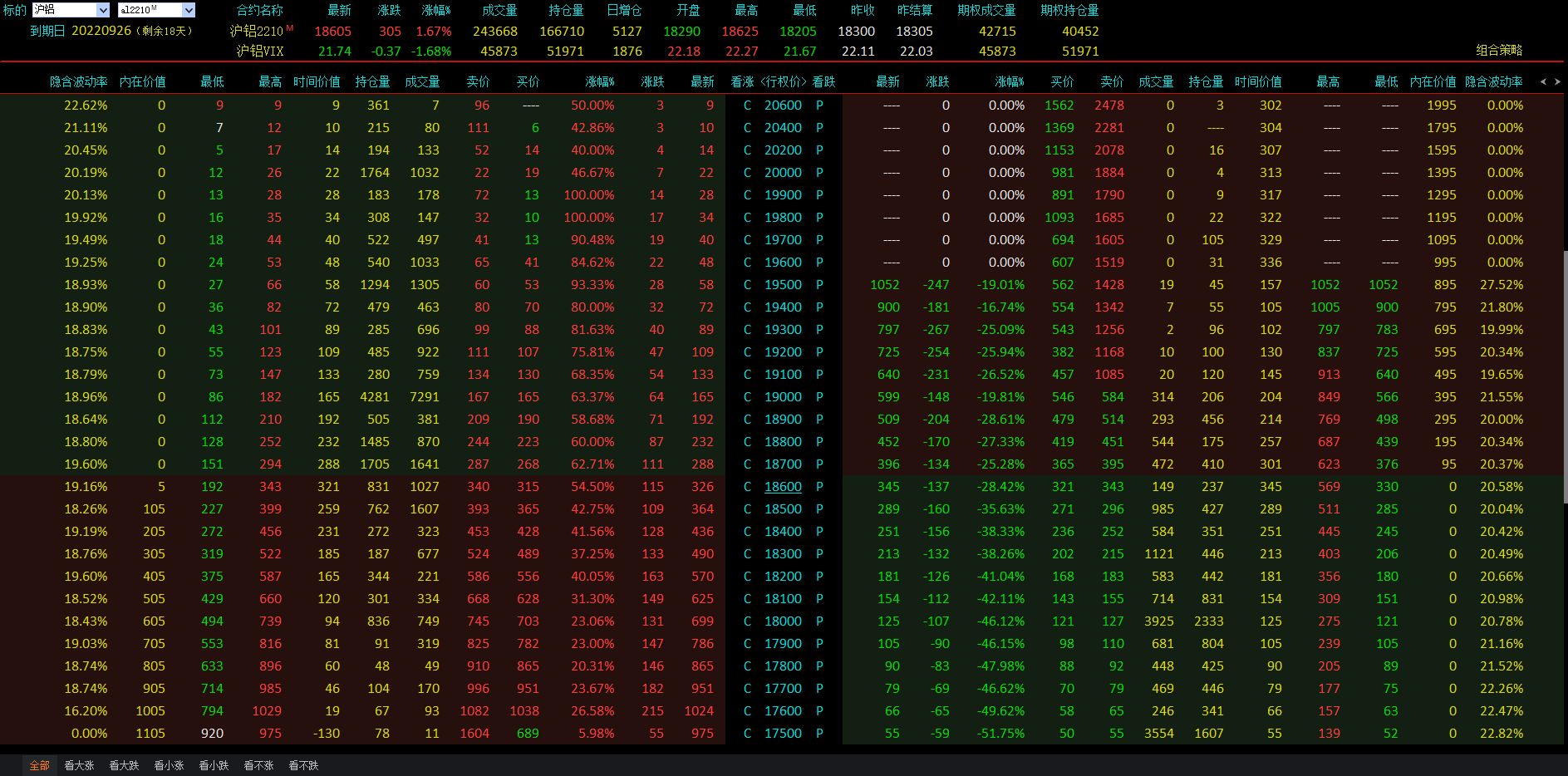Click the 沪铝2210 contract name

(x=257, y=31)
